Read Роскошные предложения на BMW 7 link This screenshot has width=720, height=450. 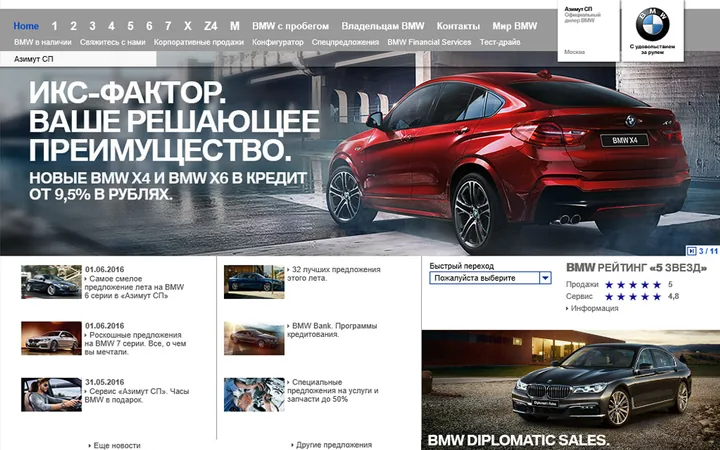tap(135, 344)
